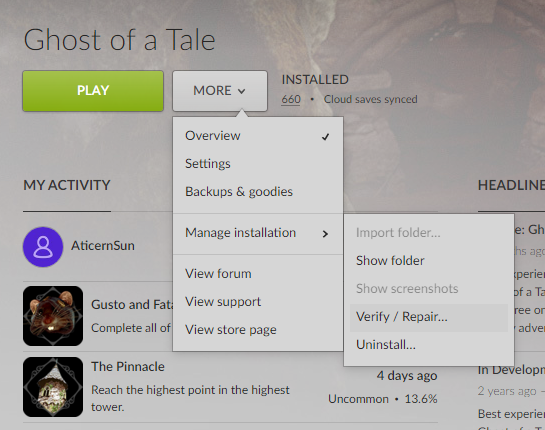This screenshot has height=430, width=545.
Task: Click the Manage installation submenu arrow
Action: coord(325,234)
